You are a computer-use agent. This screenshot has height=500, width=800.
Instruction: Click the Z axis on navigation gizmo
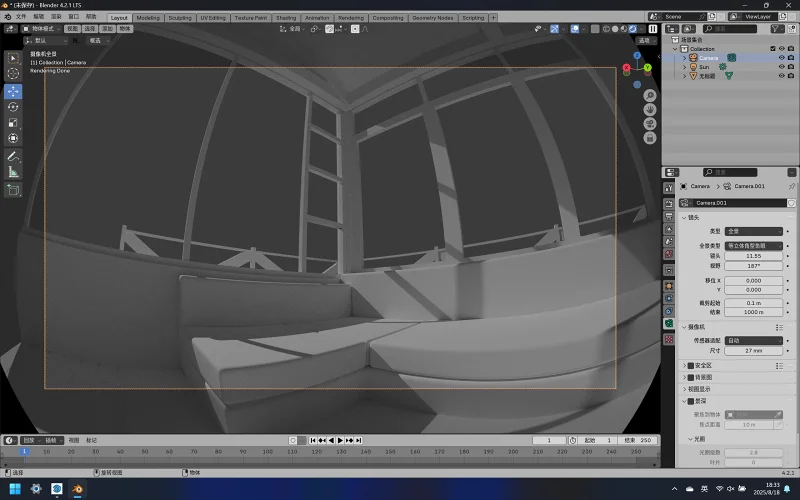(637, 55)
